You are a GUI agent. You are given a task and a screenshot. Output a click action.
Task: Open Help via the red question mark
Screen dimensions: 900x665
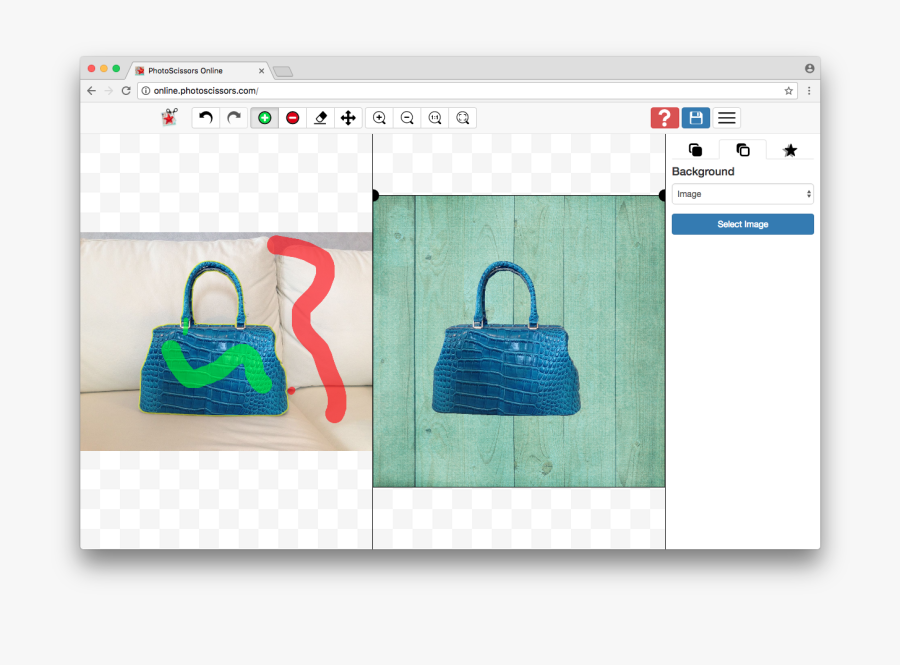pyautogui.click(x=664, y=117)
